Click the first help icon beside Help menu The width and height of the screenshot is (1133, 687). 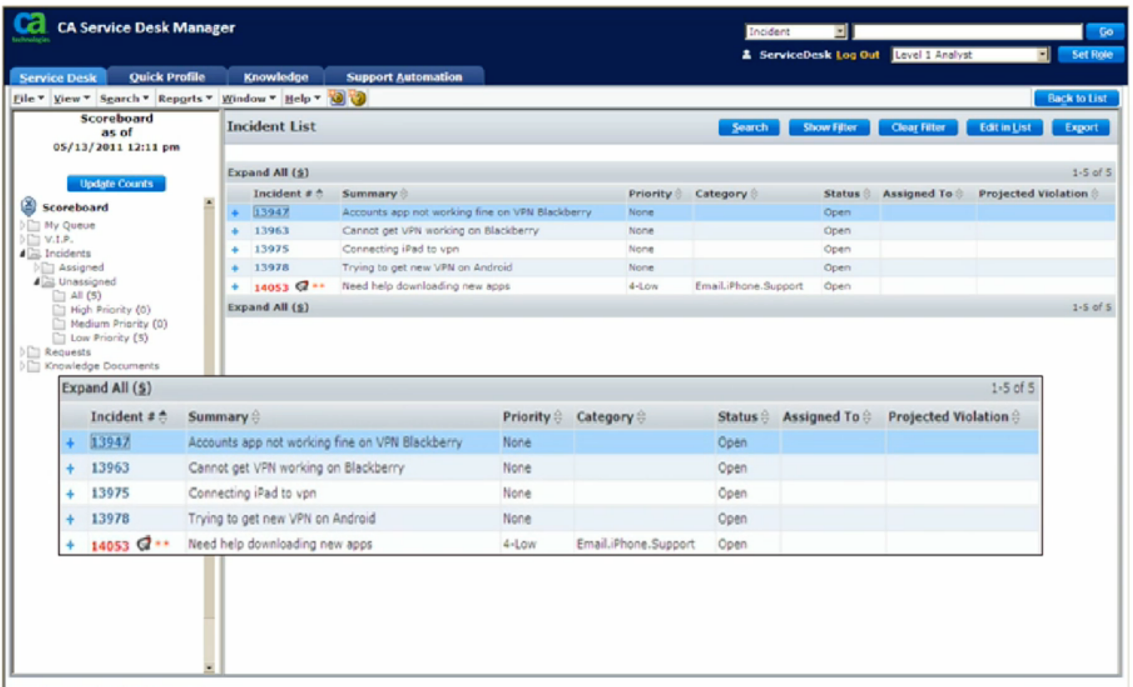tap(337, 99)
